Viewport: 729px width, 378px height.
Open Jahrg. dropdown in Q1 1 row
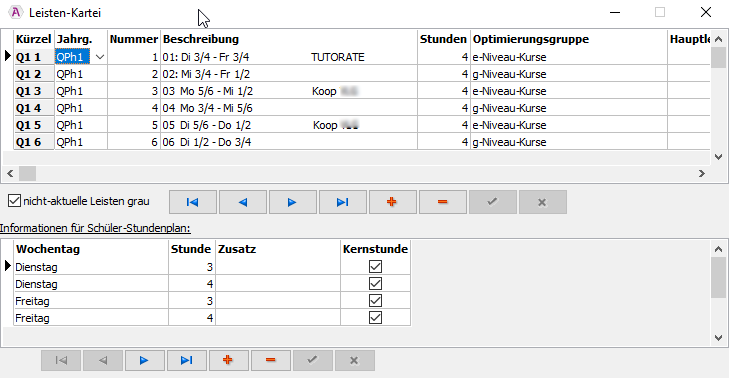pyautogui.click(x=99, y=57)
